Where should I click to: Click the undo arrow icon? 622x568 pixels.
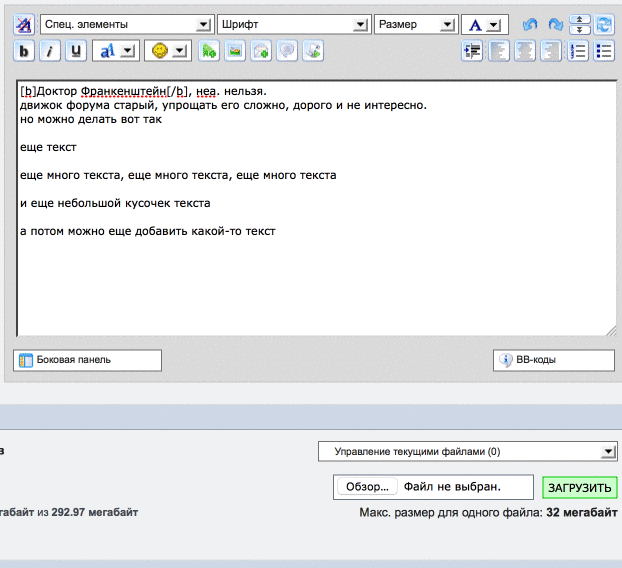530,24
